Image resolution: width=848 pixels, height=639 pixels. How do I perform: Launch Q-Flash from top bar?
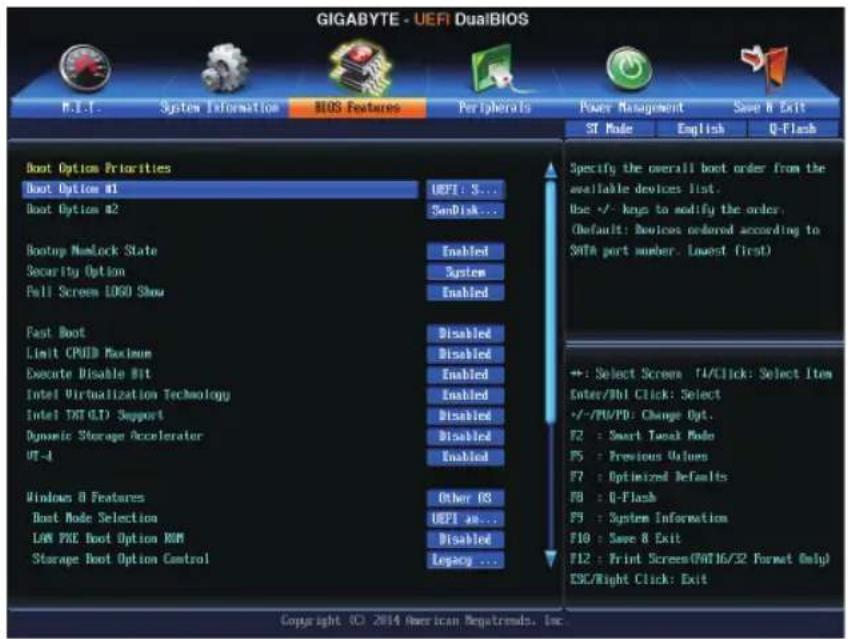pos(793,129)
